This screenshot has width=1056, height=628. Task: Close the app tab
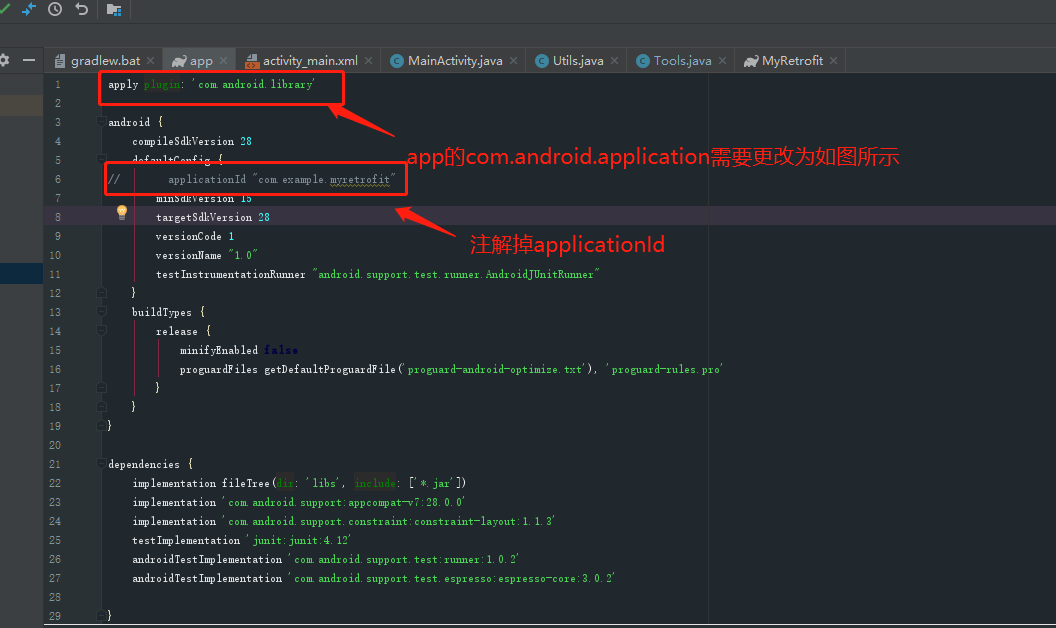point(223,61)
